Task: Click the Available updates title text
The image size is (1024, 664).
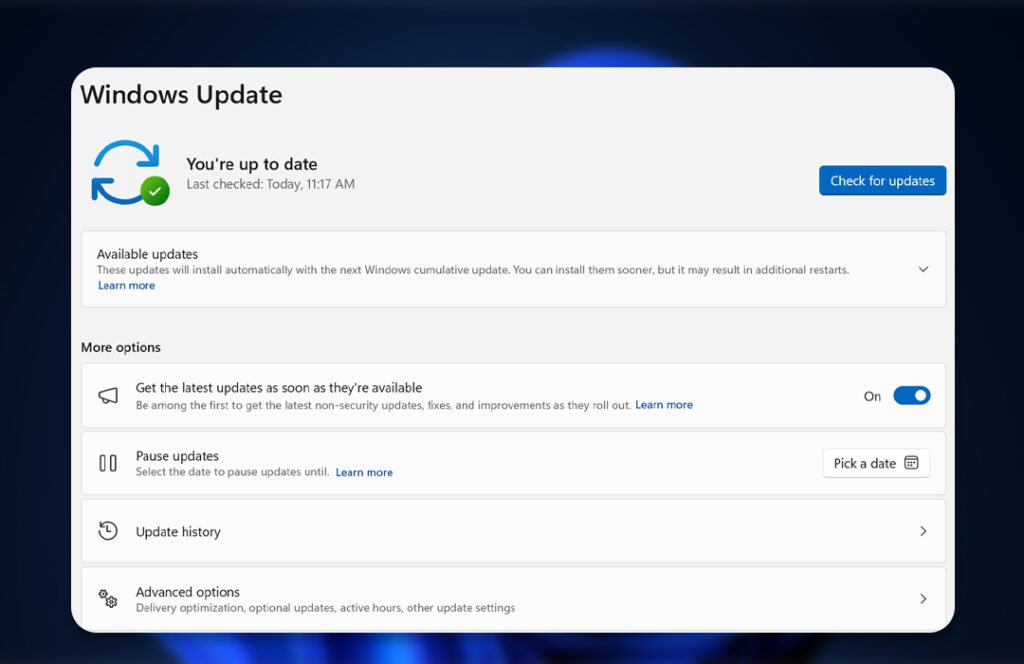Action: point(147,254)
